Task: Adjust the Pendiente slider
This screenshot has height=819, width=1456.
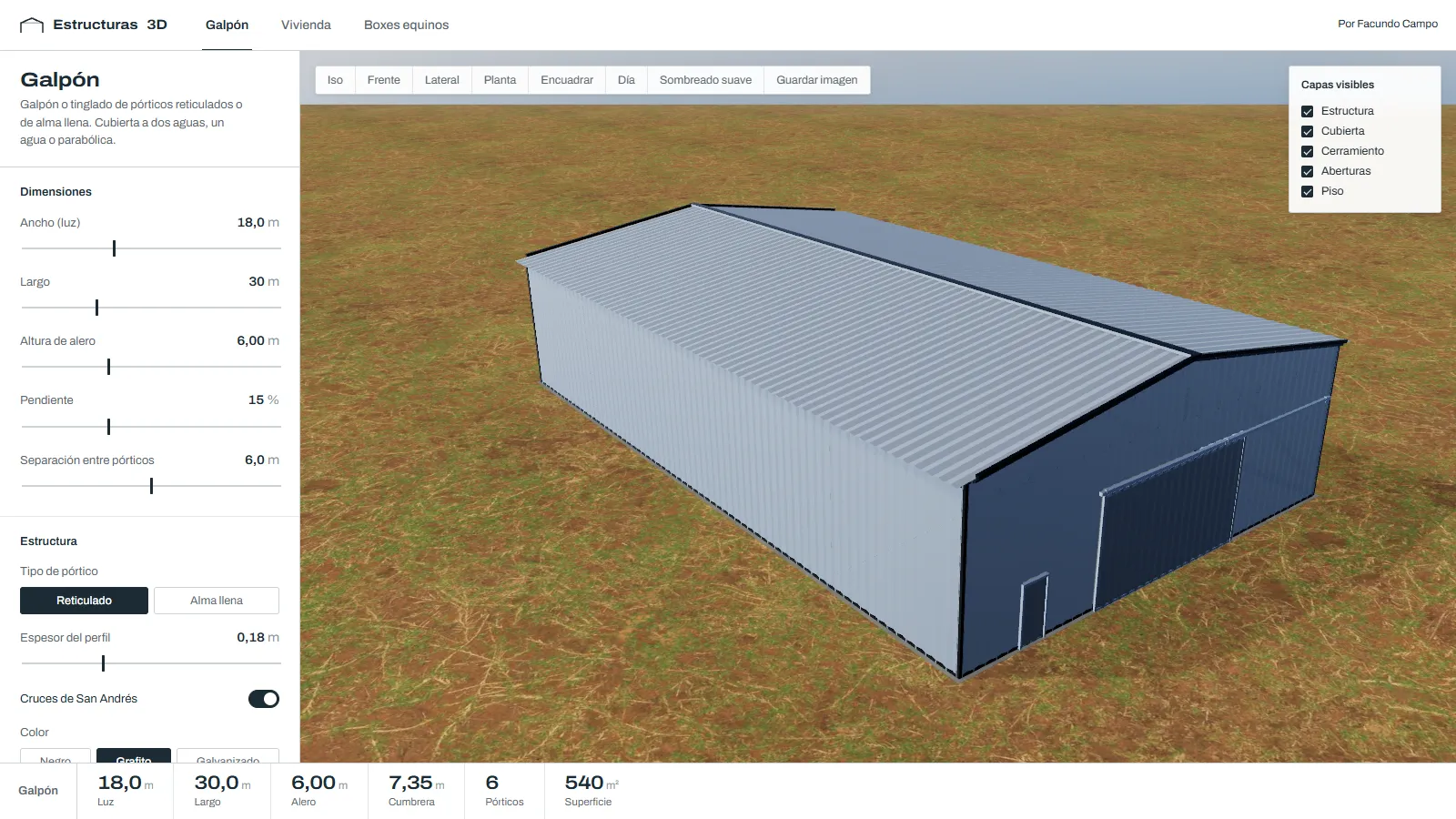Action: pos(150,427)
